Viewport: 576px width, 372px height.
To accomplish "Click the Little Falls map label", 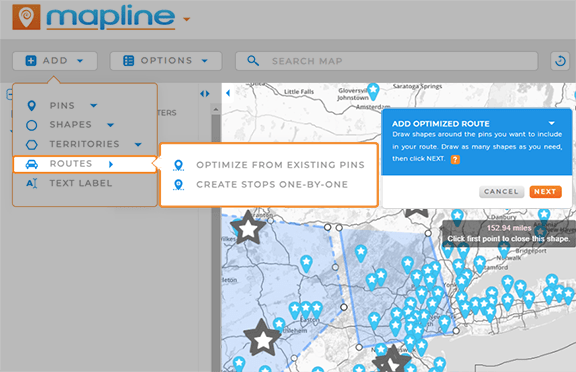I will coord(299,92).
